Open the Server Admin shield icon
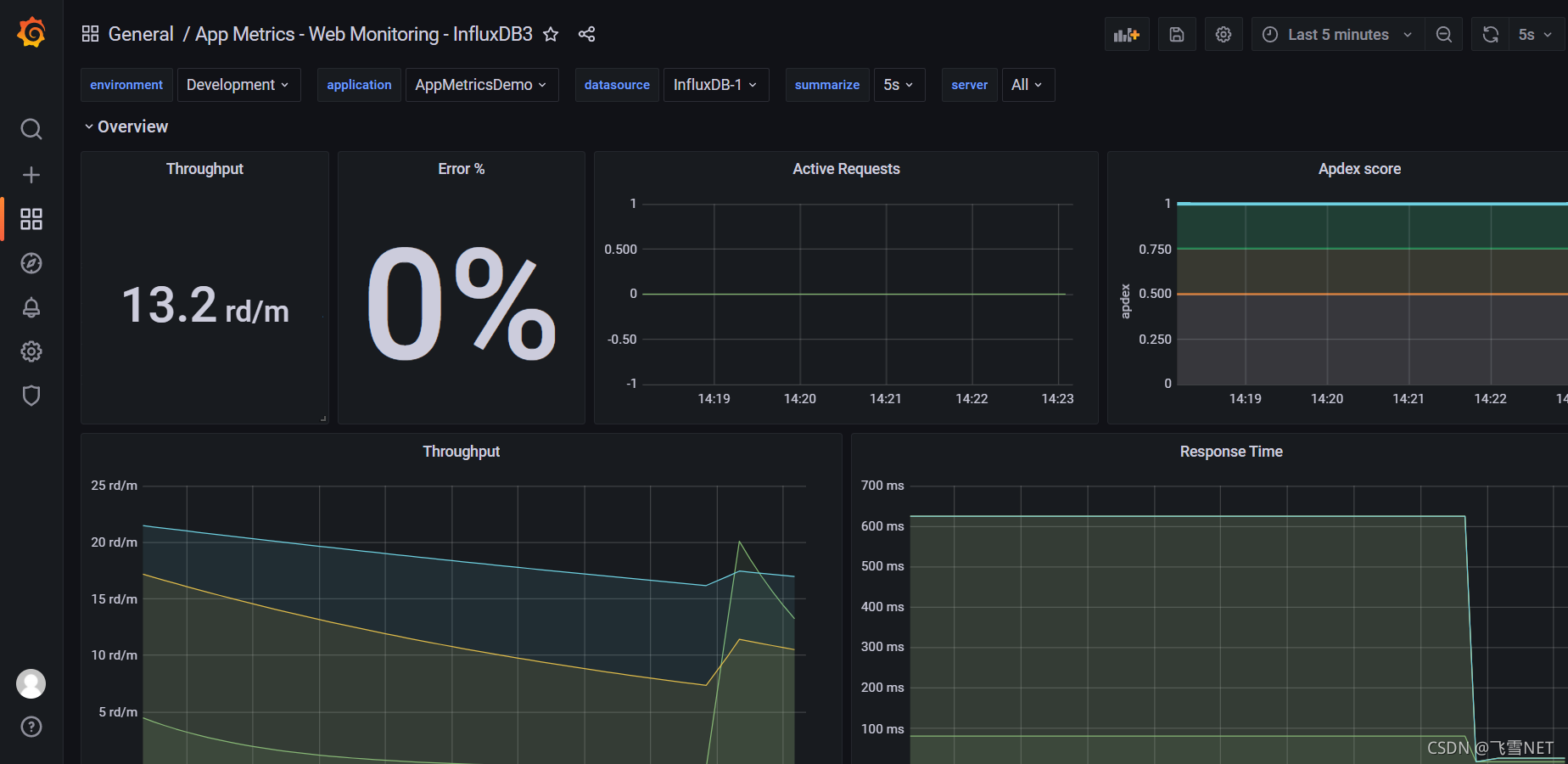 tap(31, 396)
